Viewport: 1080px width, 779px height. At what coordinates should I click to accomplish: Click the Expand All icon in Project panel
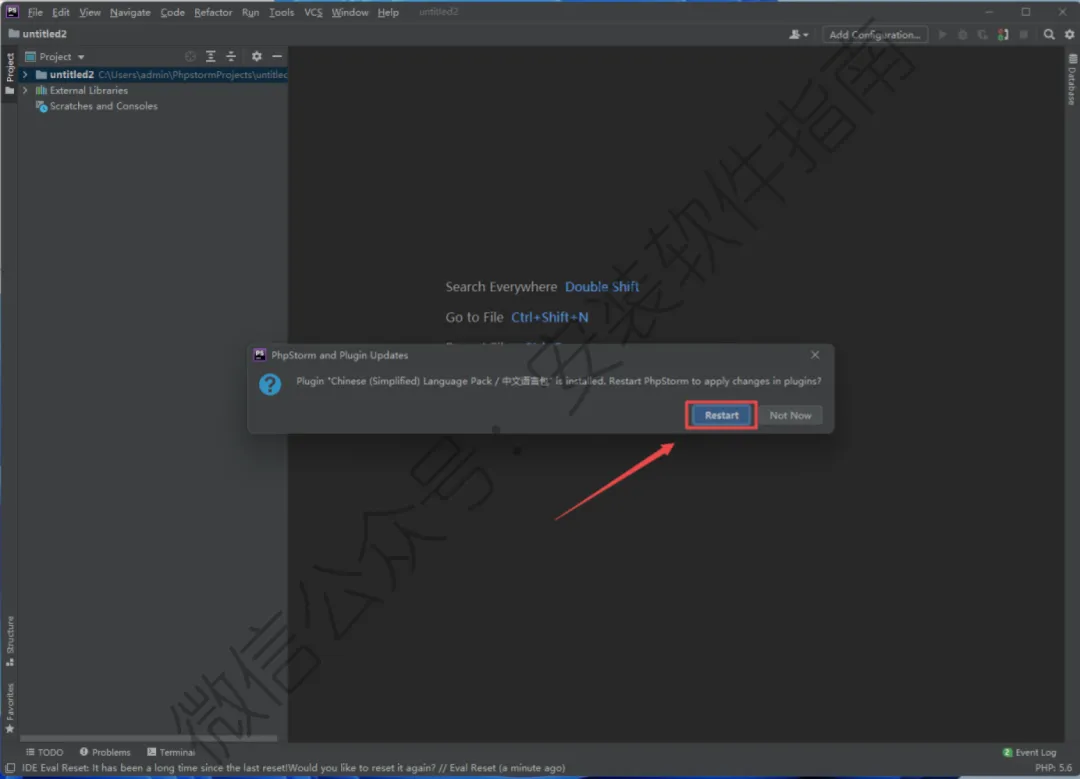(x=211, y=56)
